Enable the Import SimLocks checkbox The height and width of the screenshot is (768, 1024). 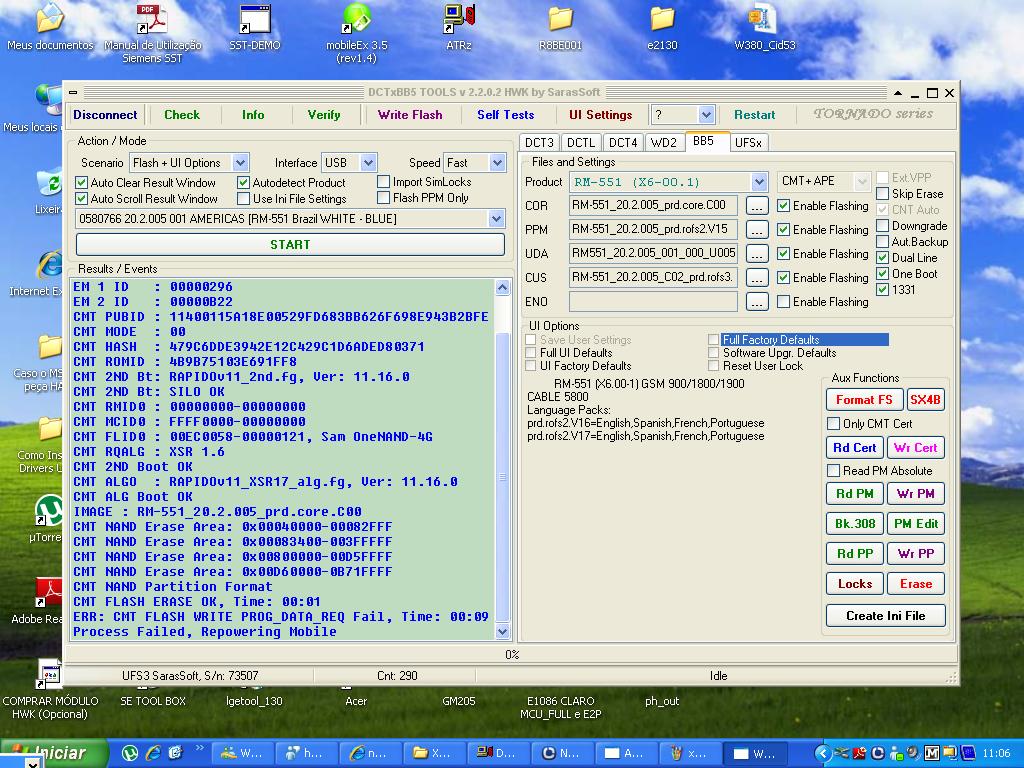[x=383, y=182]
